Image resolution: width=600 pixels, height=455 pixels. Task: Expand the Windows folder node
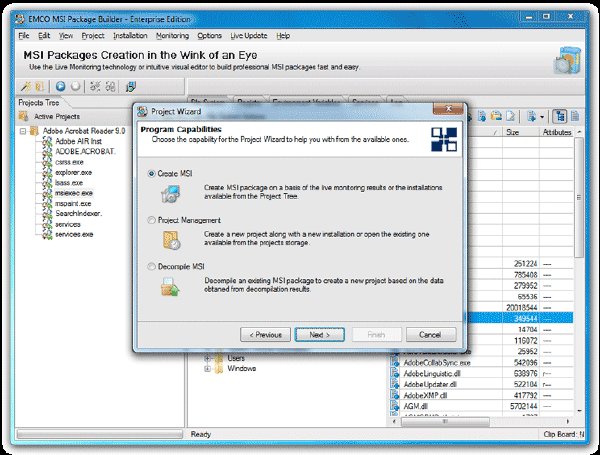point(207,369)
